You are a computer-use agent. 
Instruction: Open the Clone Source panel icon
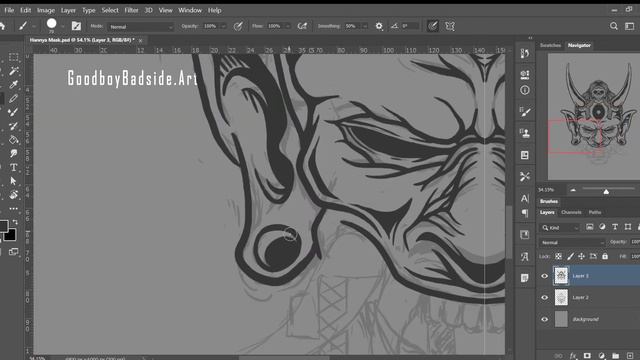(x=525, y=133)
